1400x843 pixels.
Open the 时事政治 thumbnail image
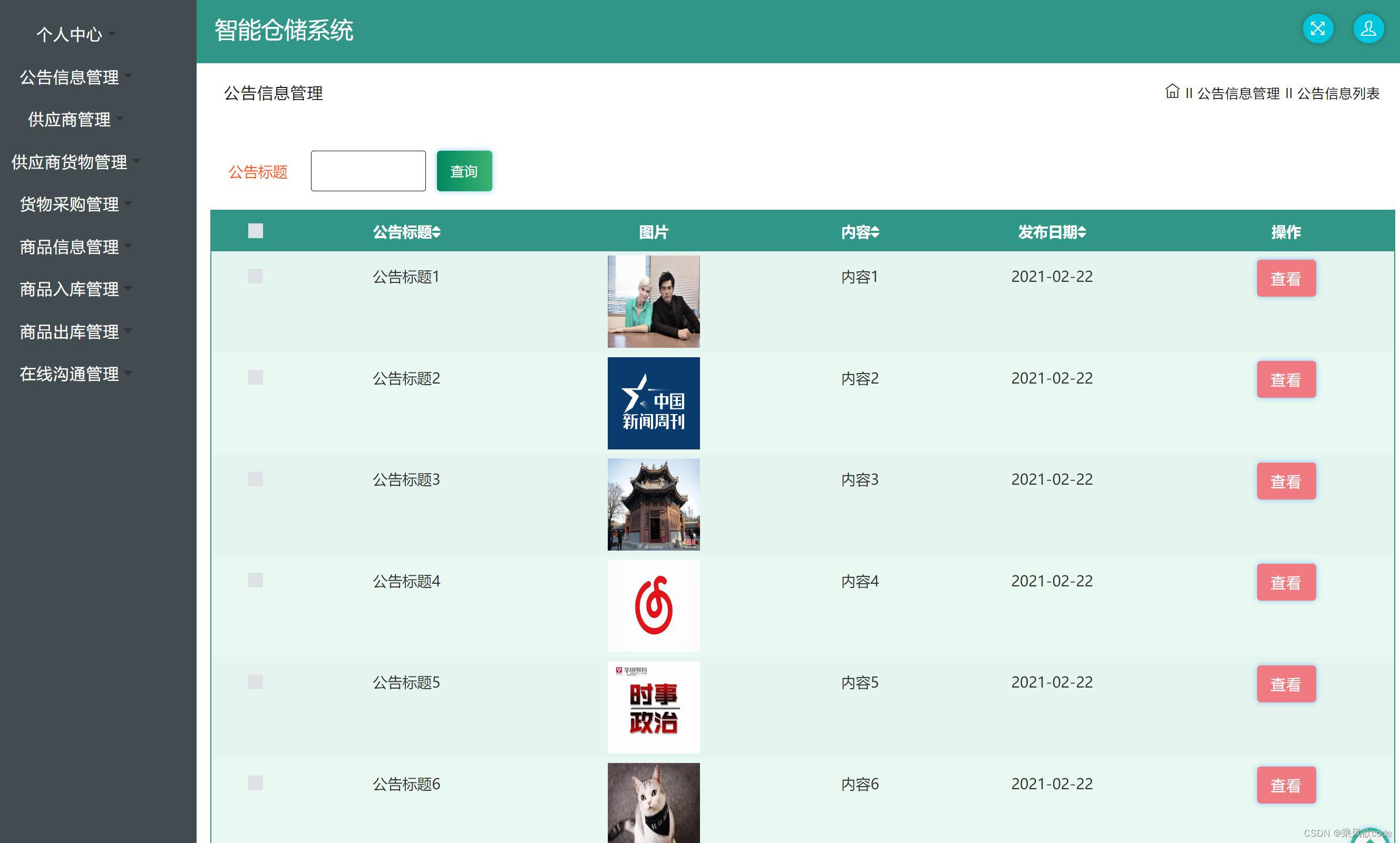pyautogui.click(x=654, y=707)
